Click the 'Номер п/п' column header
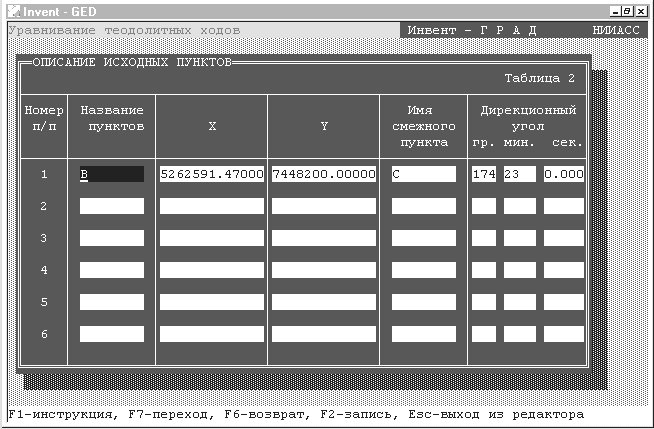 [x=44, y=118]
